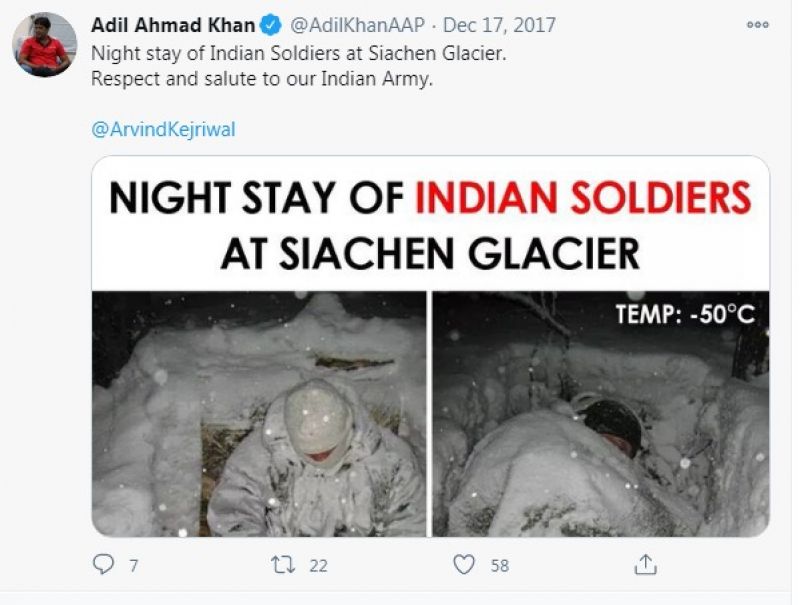Click the reply count 7
The height and width of the screenshot is (605, 800).
[x=133, y=566]
